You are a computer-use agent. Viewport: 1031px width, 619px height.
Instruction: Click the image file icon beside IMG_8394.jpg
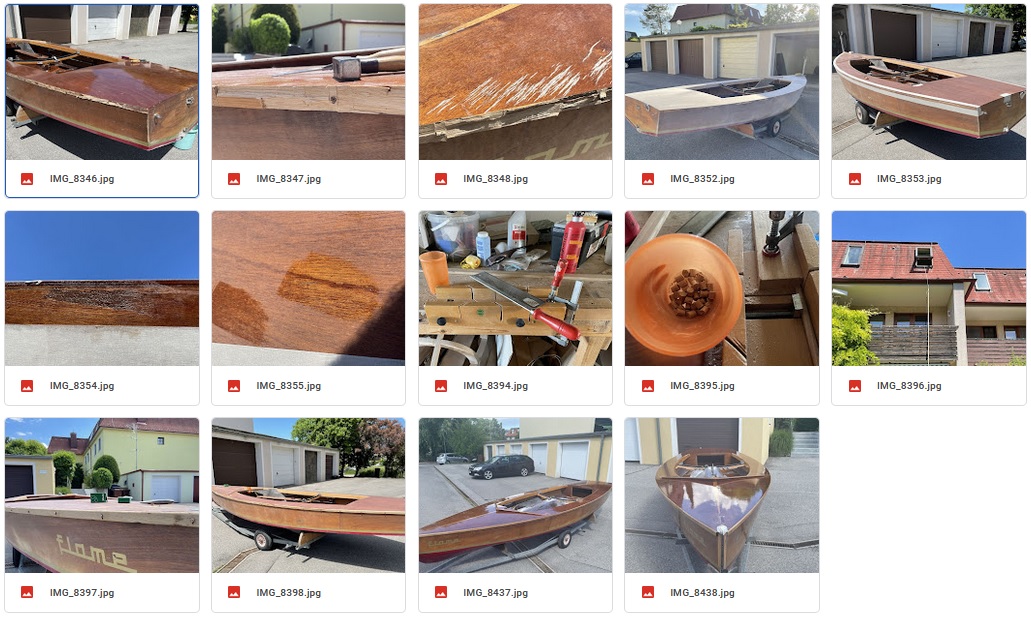tap(441, 386)
